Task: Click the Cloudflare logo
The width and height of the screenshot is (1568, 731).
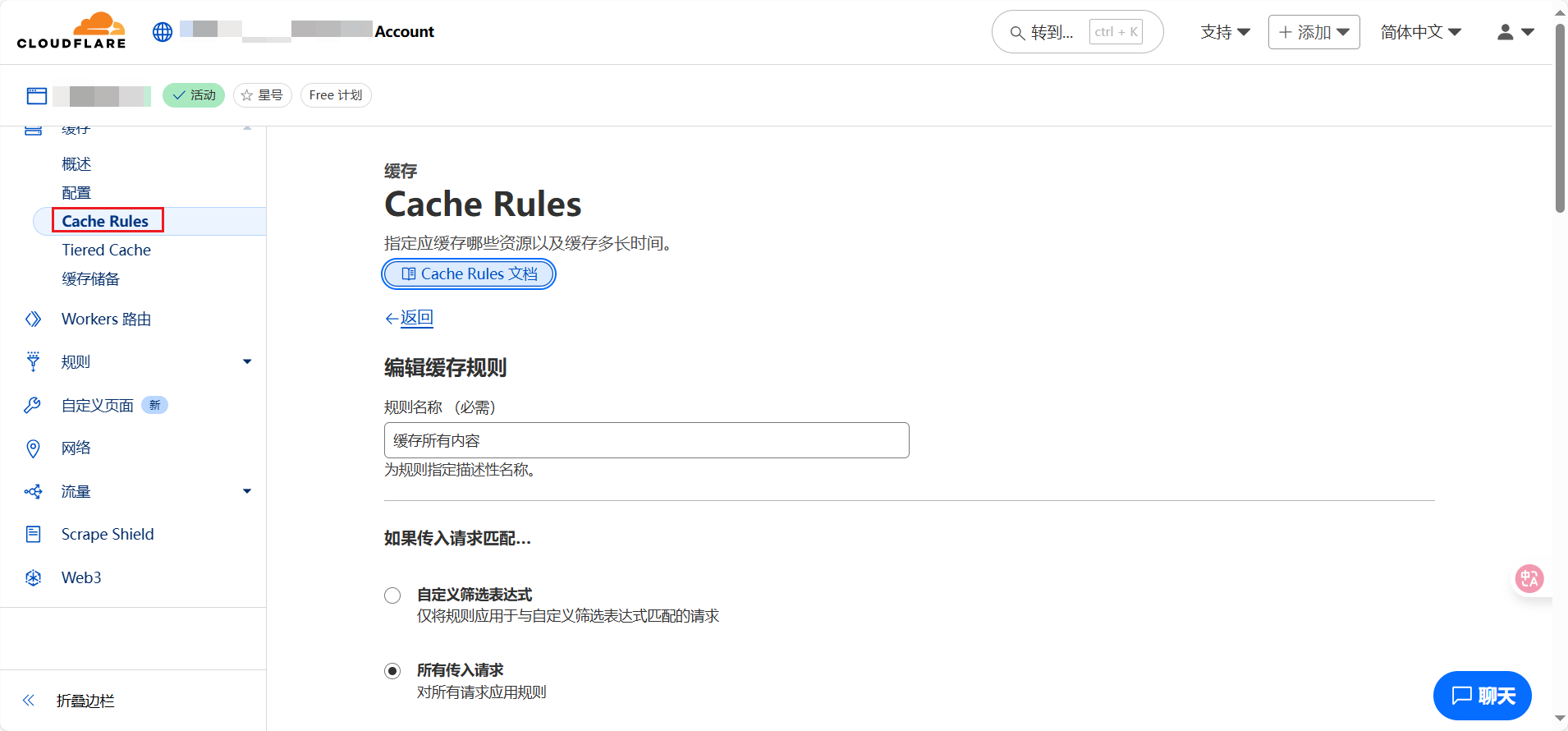Action: coord(71,31)
